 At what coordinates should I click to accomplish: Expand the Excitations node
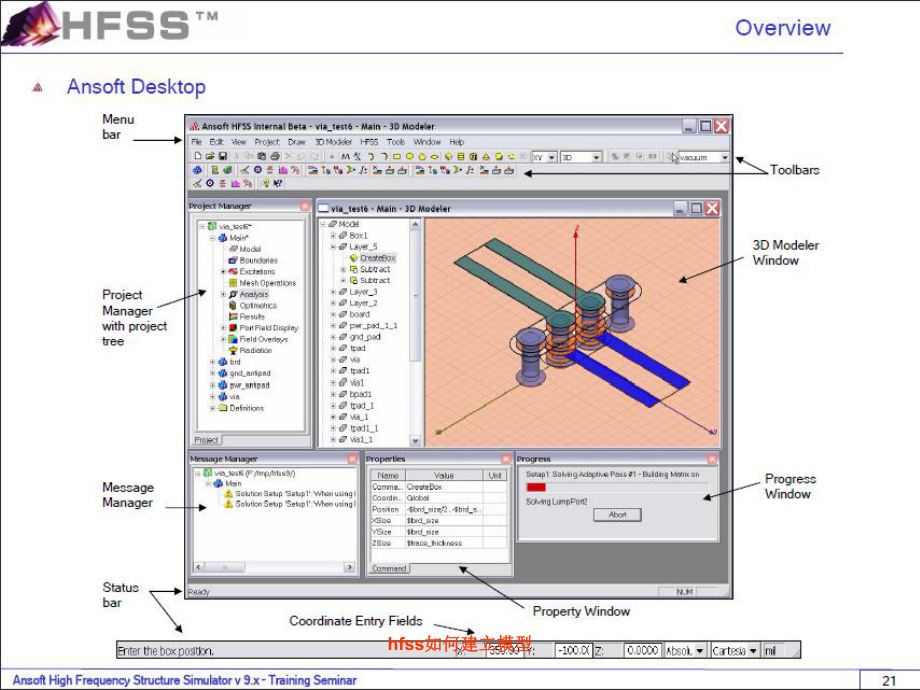tap(223, 271)
